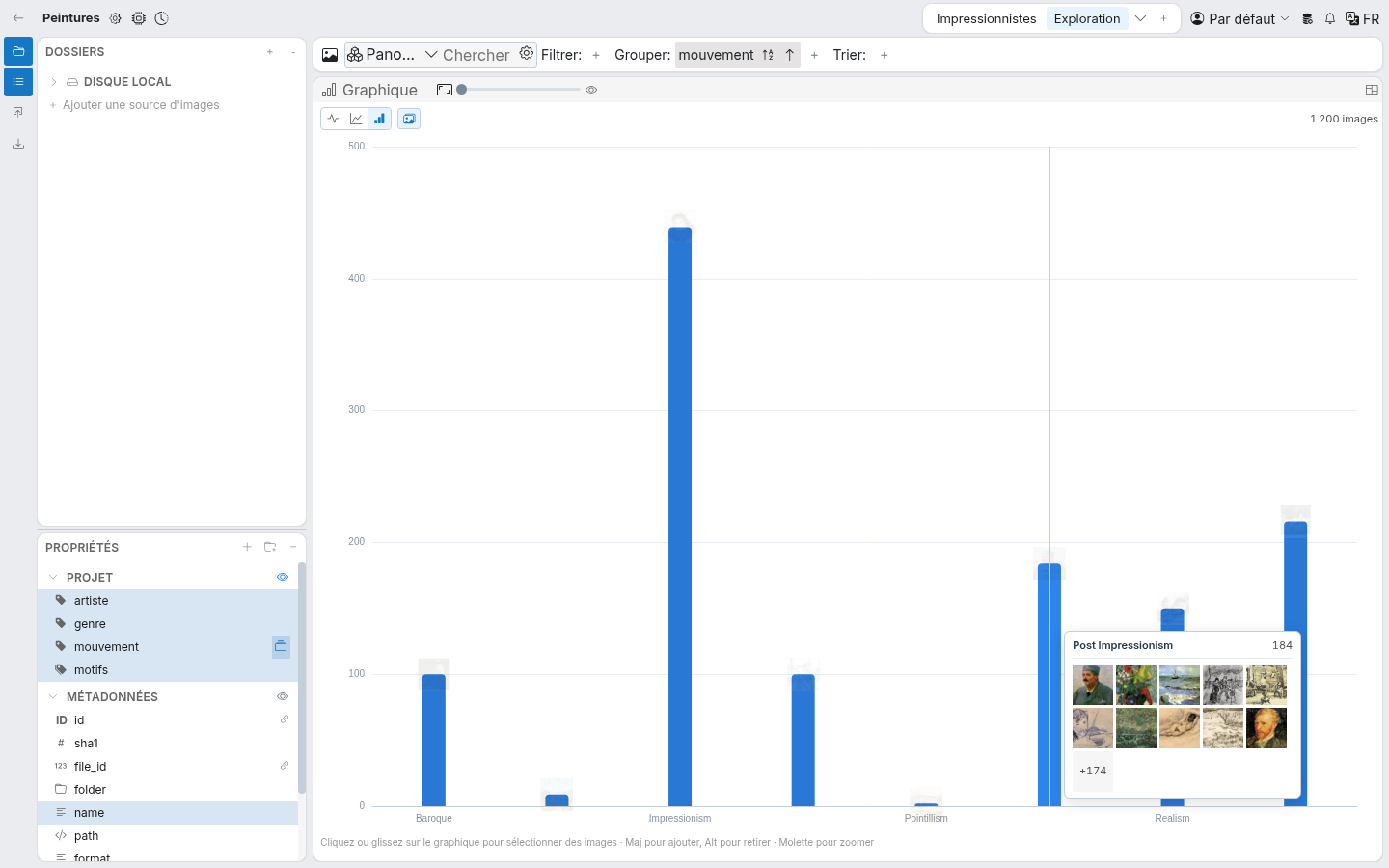
Task: Select the list view icon in left sidebar
Action: 18,82
